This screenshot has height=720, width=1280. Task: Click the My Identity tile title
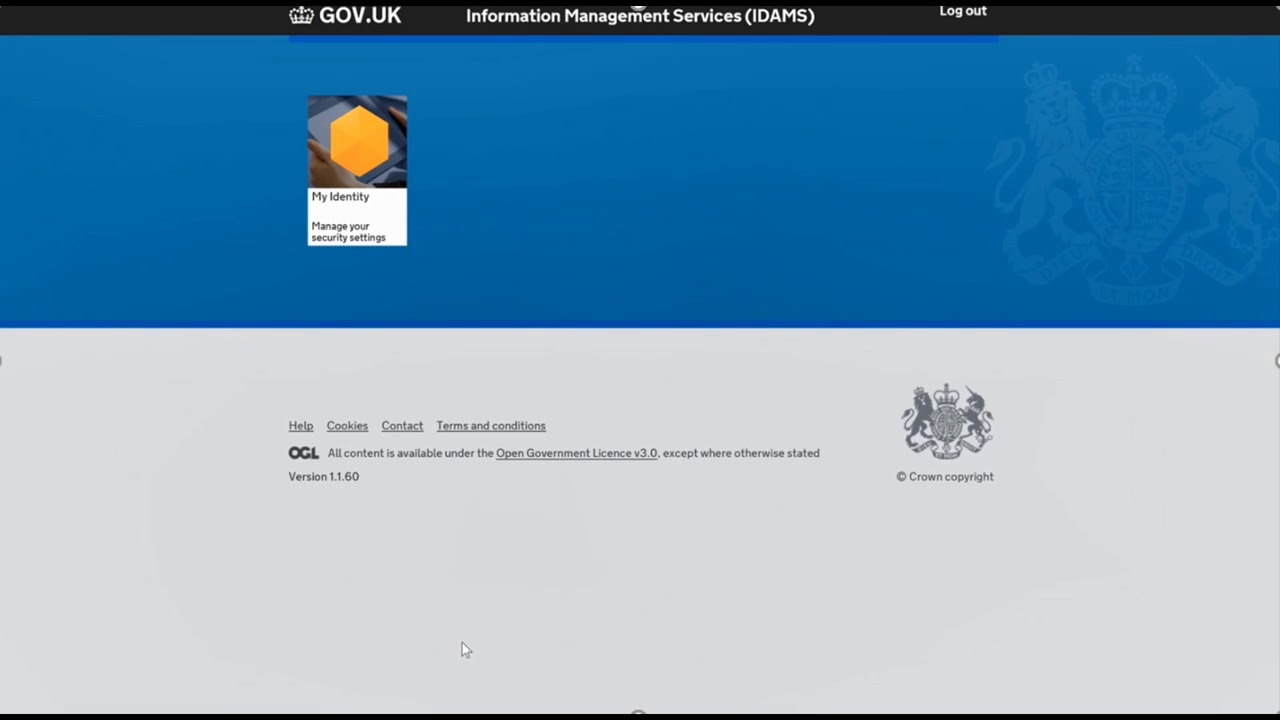click(340, 197)
